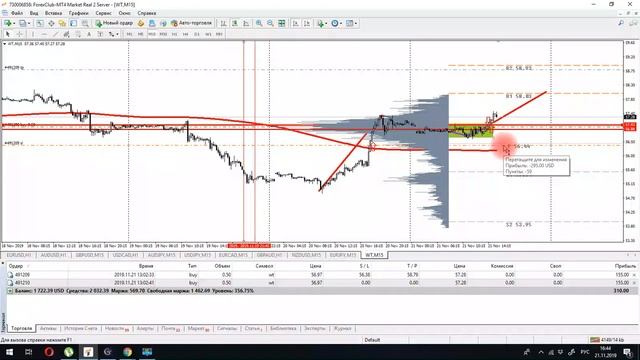Expand the Templates dropdown arrow
640x360 pixels.
coord(356,23)
